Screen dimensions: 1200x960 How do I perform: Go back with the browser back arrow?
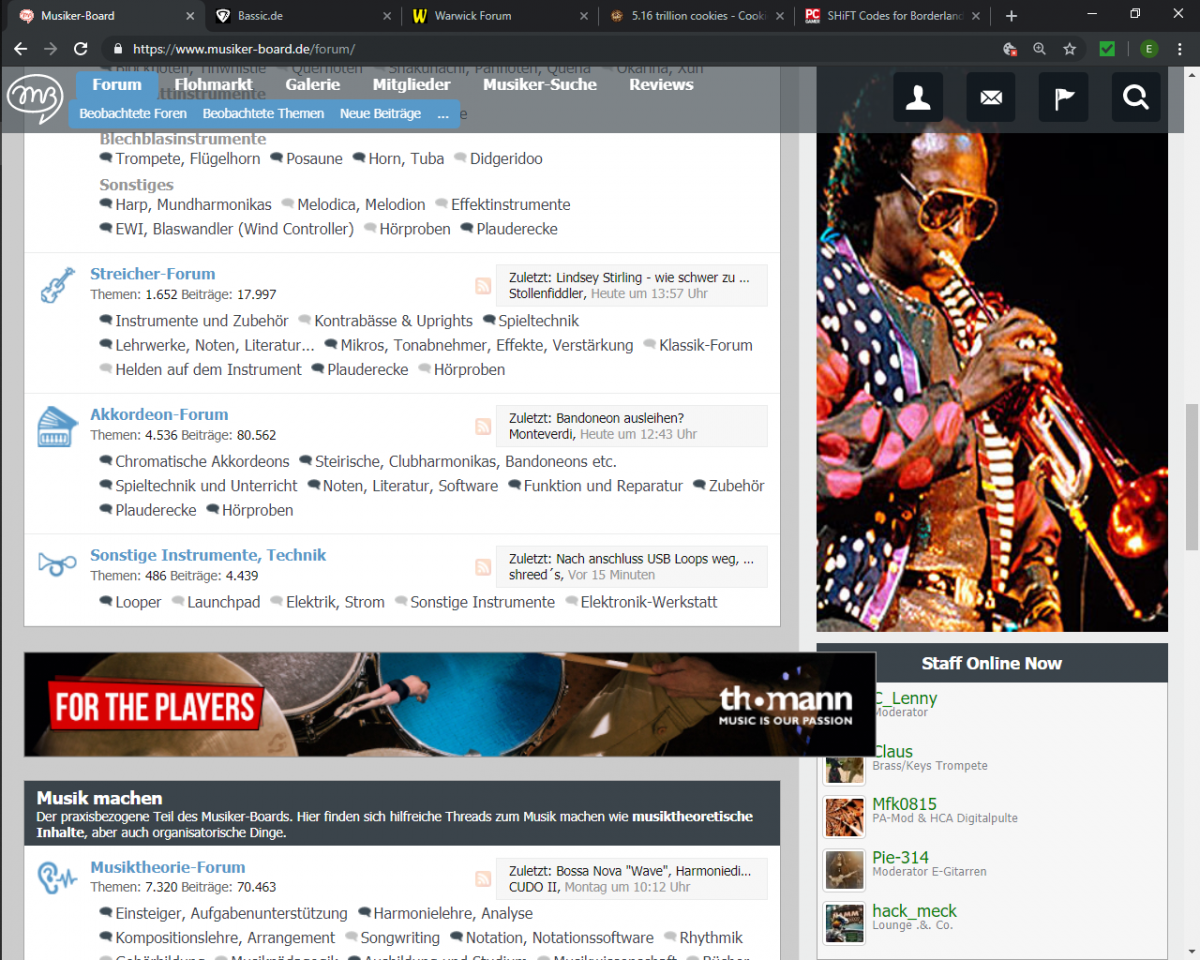pyautogui.click(x=20, y=48)
